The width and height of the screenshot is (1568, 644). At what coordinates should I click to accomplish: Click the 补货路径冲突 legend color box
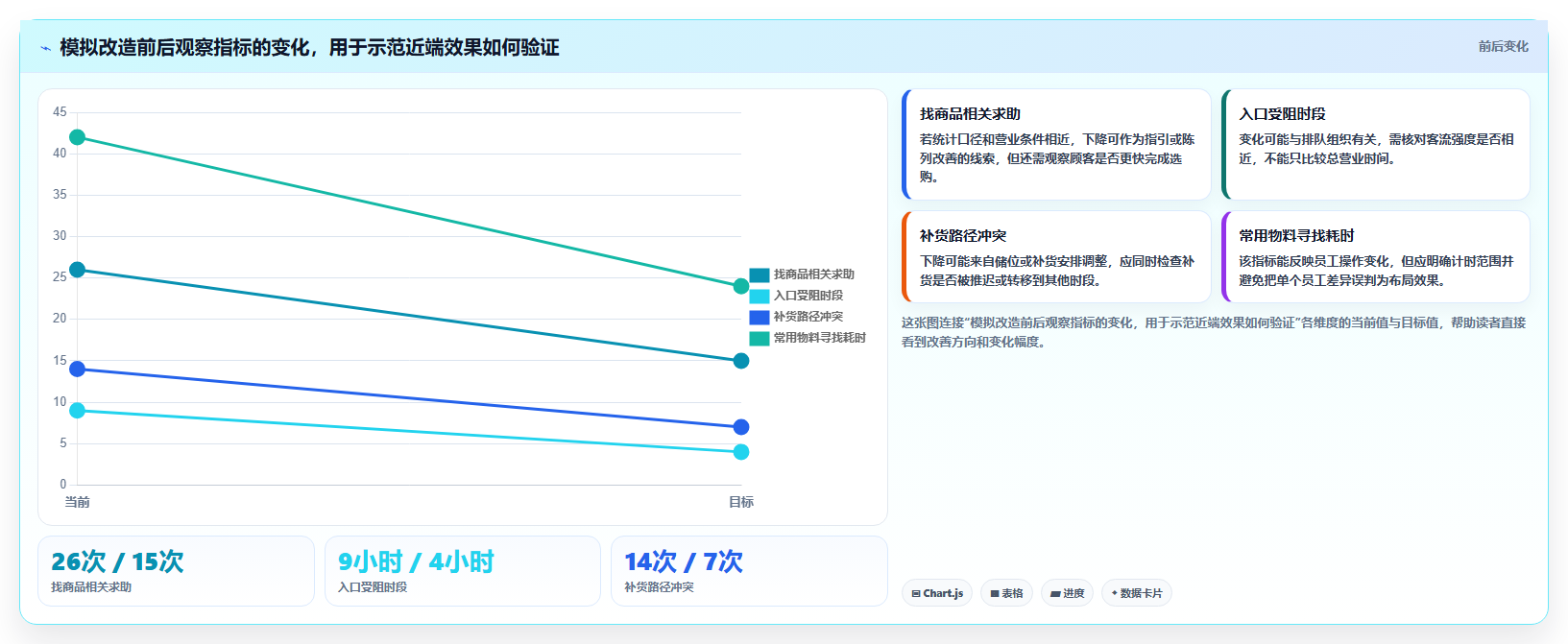click(760, 317)
